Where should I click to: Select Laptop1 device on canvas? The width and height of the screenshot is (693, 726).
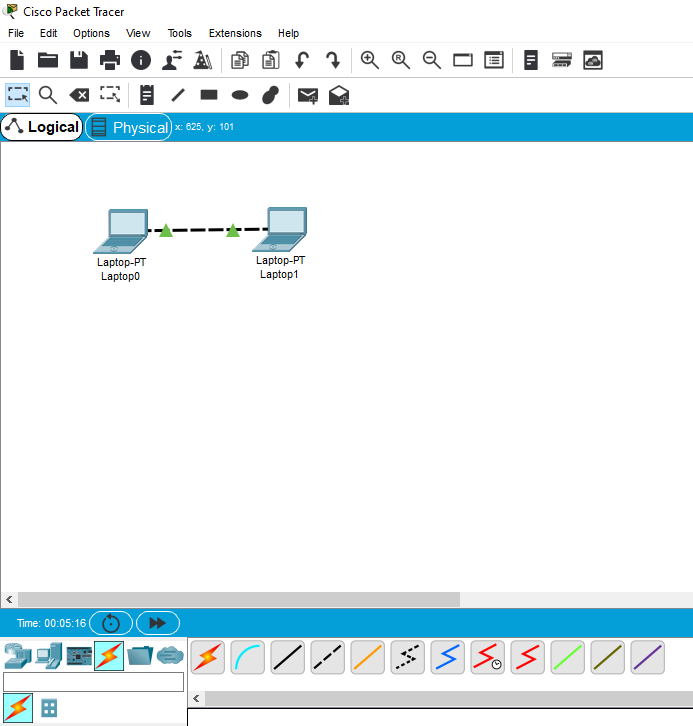click(x=280, y=229)
